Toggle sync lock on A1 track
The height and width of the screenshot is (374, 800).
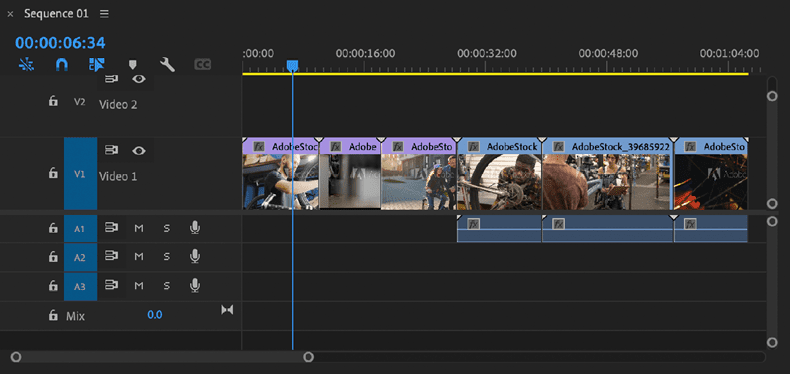pyautogui.click(x=111, y=228)
